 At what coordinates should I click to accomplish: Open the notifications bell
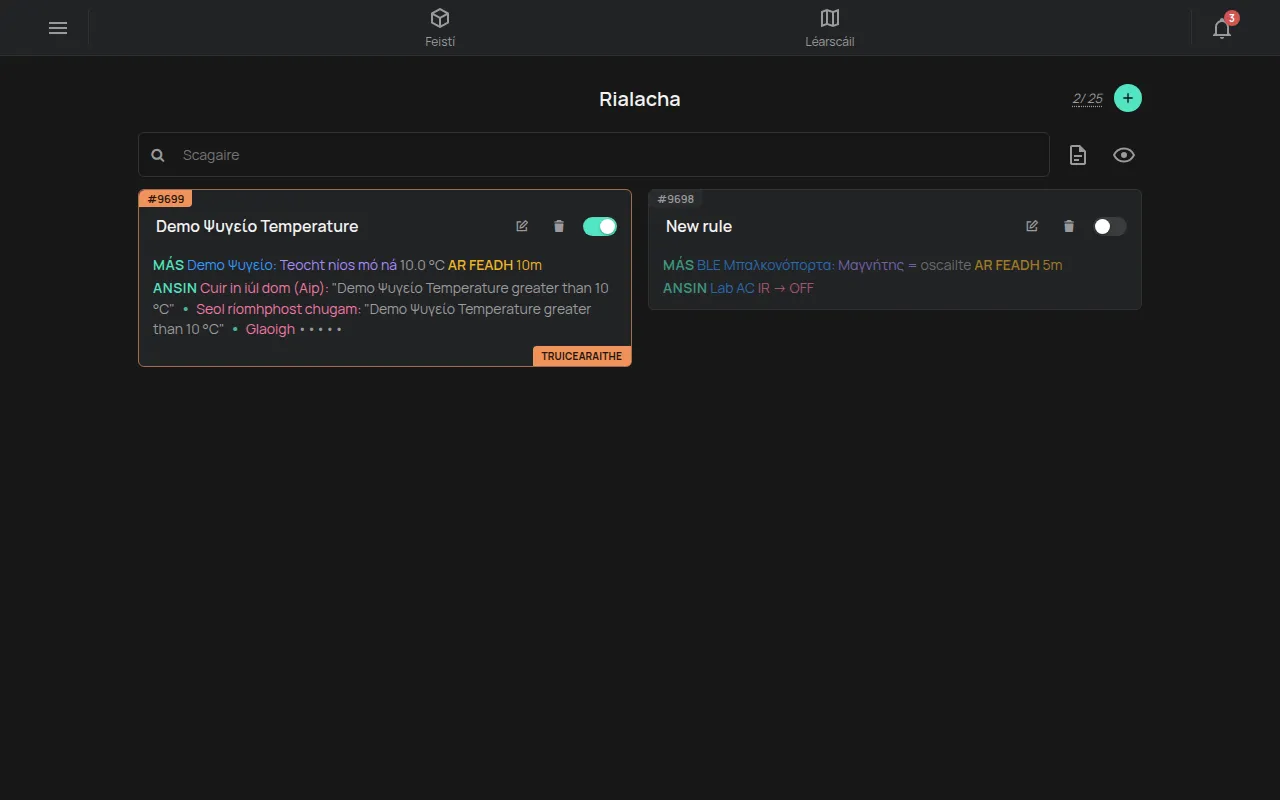click(x=1222, y=28)
